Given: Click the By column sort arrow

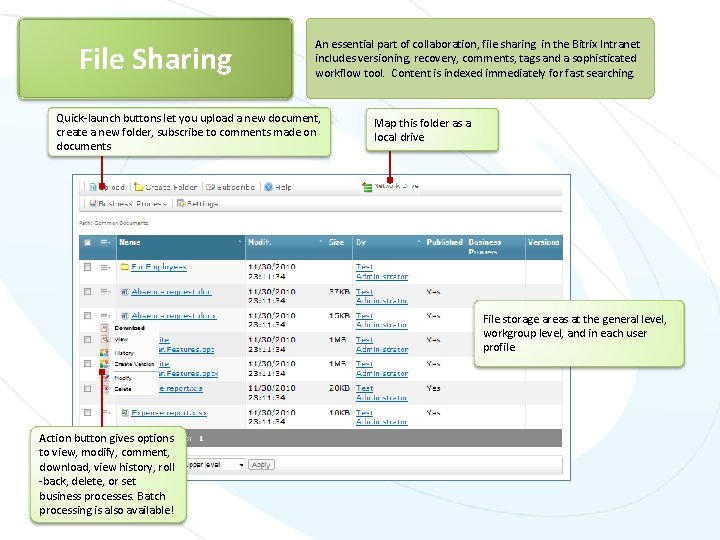Looking at the screenshot, I should [x=419, y=242].
